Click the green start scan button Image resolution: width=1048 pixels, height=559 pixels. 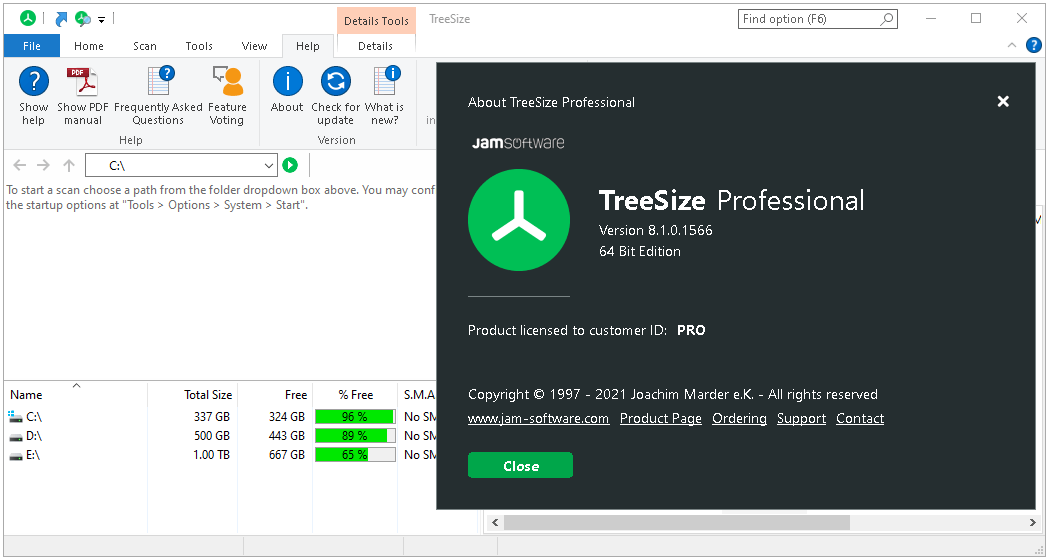tap(290, 164)
